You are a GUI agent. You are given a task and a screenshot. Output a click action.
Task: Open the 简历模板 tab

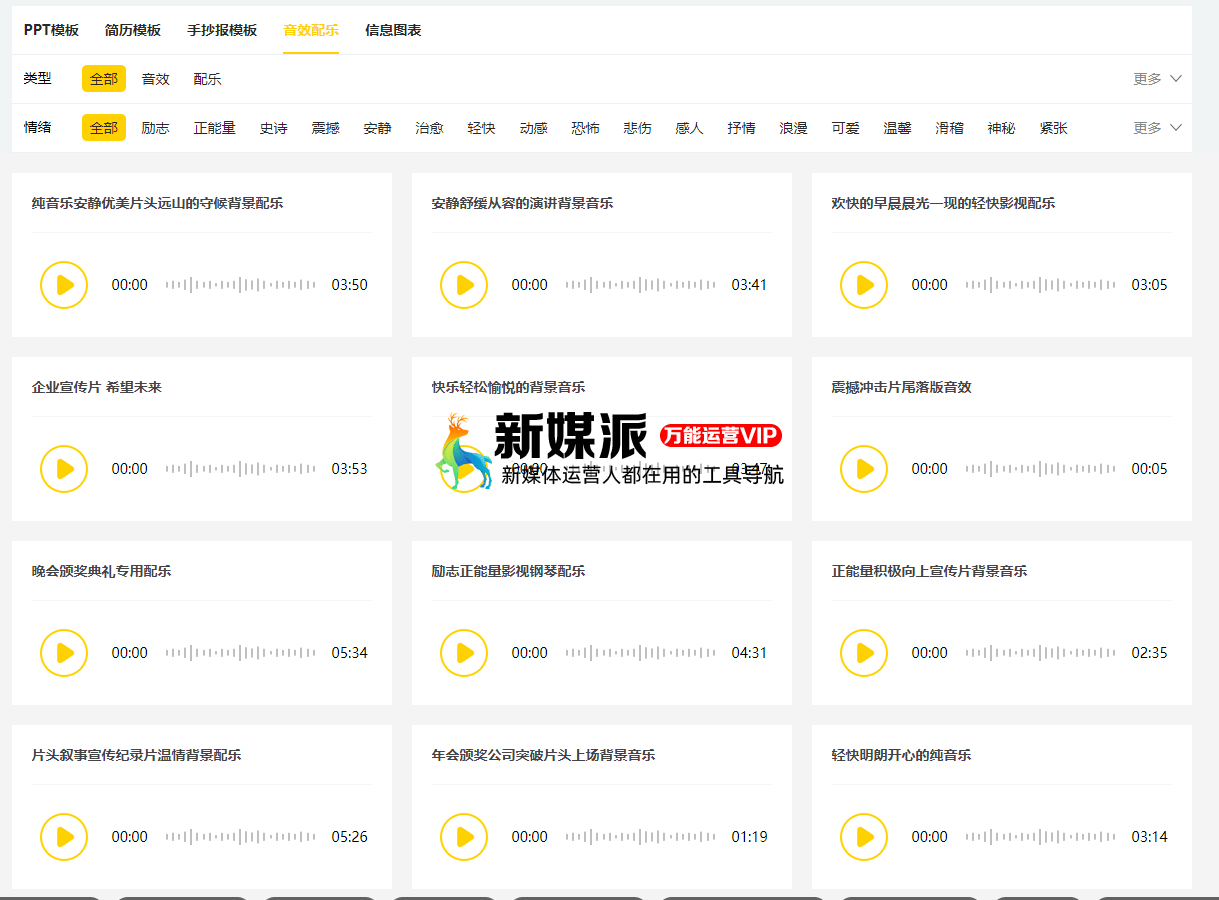click(133, 30)
